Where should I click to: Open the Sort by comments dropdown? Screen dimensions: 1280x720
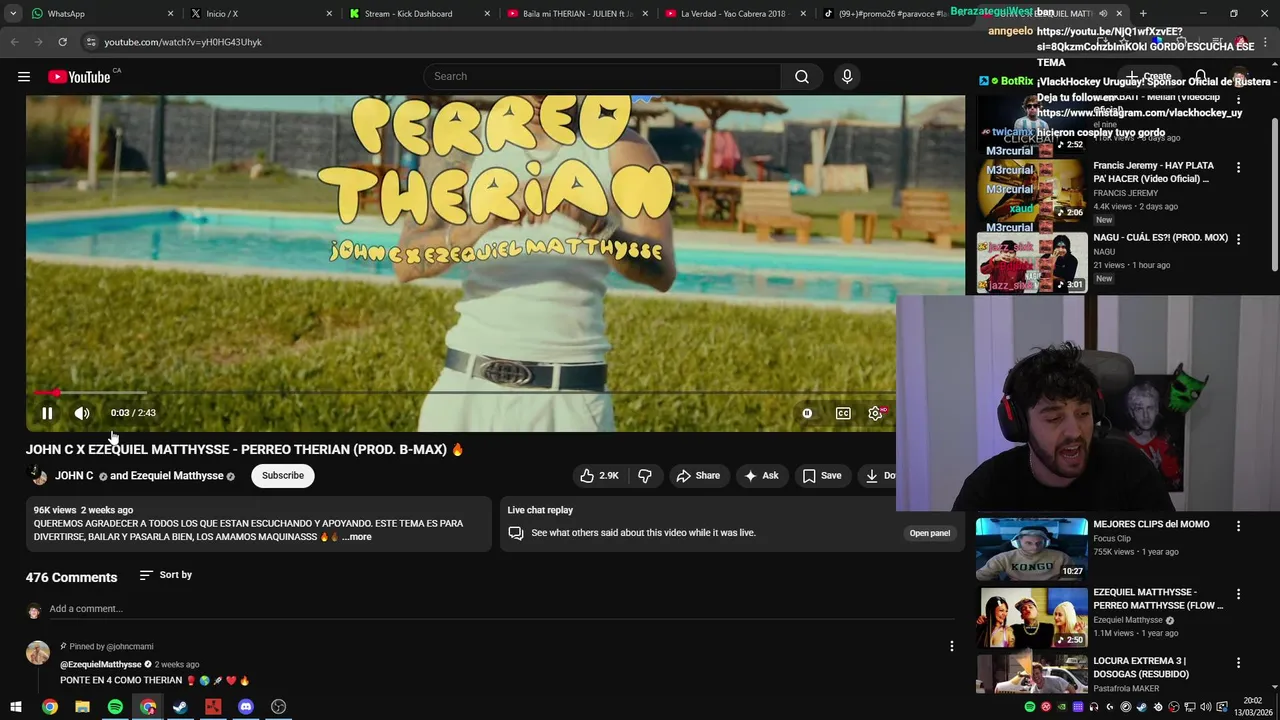[x=165, y=575]
